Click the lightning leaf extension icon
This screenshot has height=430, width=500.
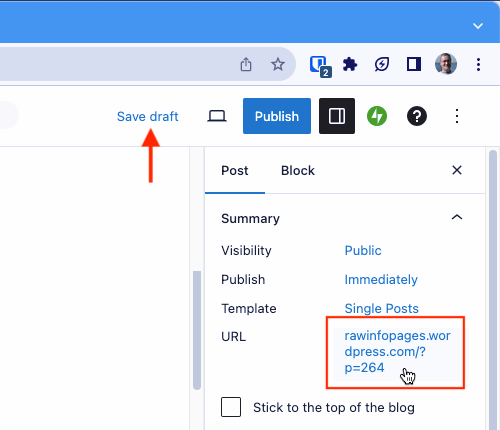coord(381,64)
